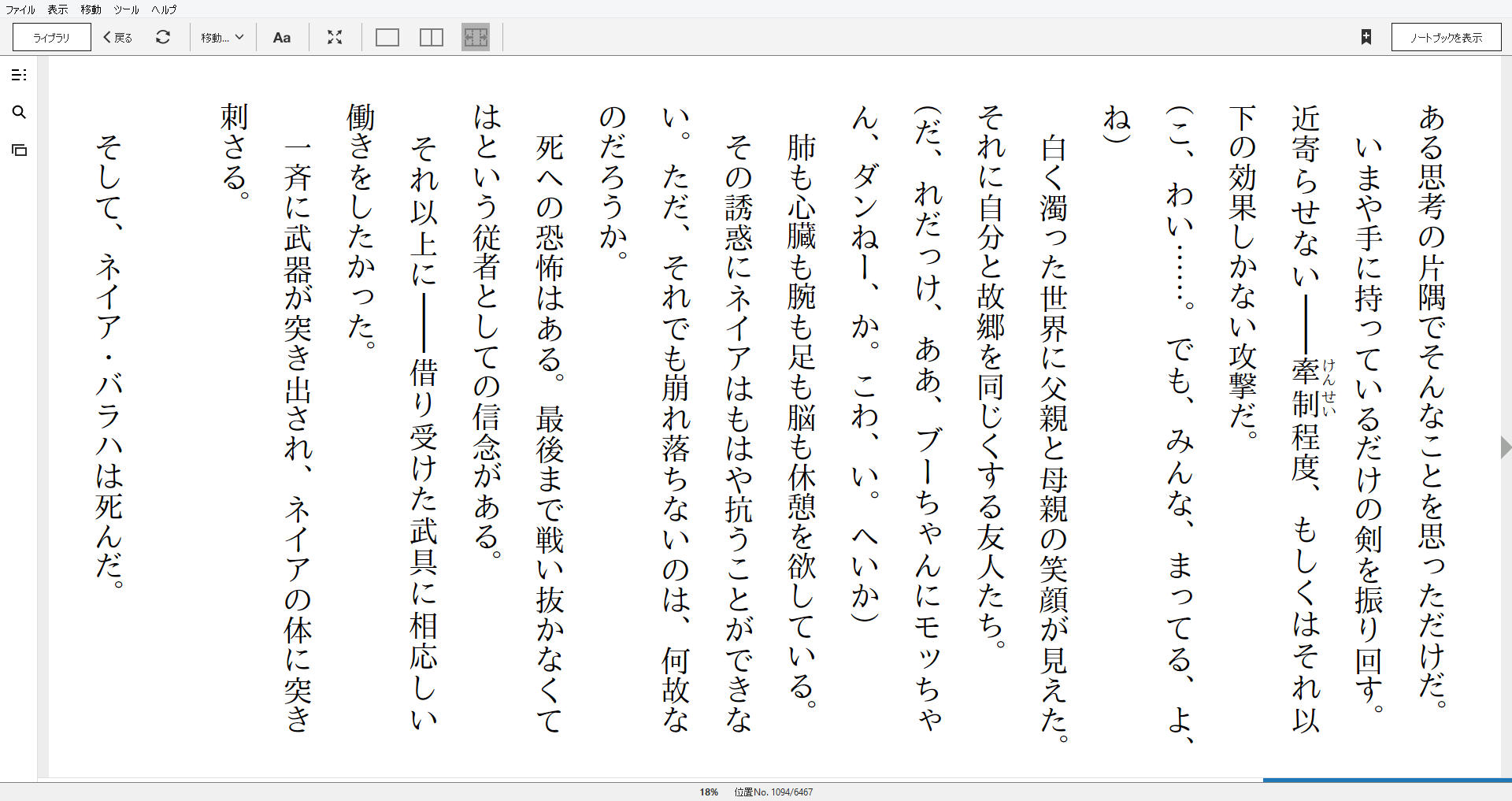Open the flashcards icon in sidebar
This screenshot has width=1512, height=801.
[x=19, y=150]
